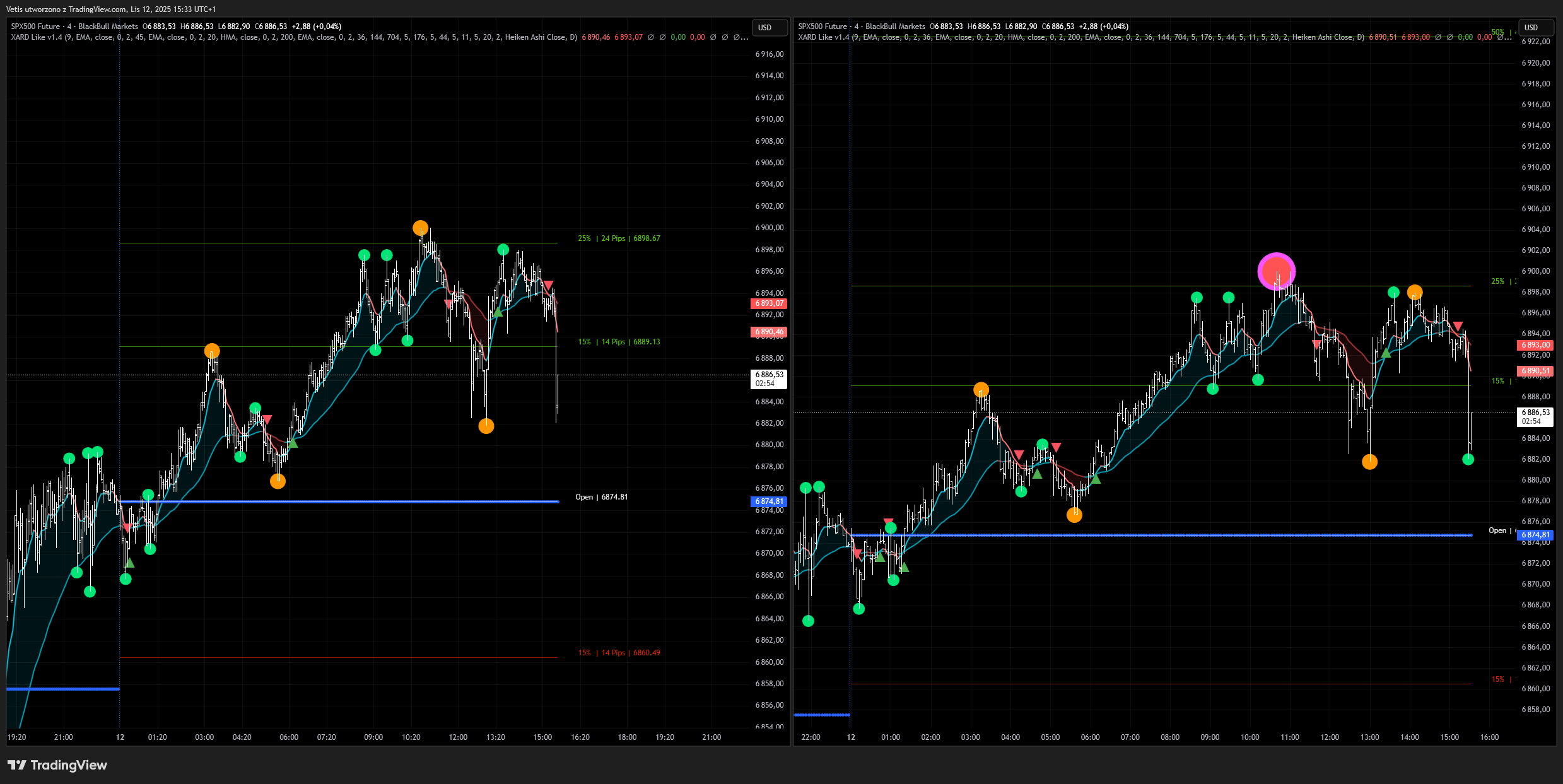This screenshot has height=784, width=1563.
Task: Click the SPX500 Future symbol title in left chart
Action: (x=35, y=26)
